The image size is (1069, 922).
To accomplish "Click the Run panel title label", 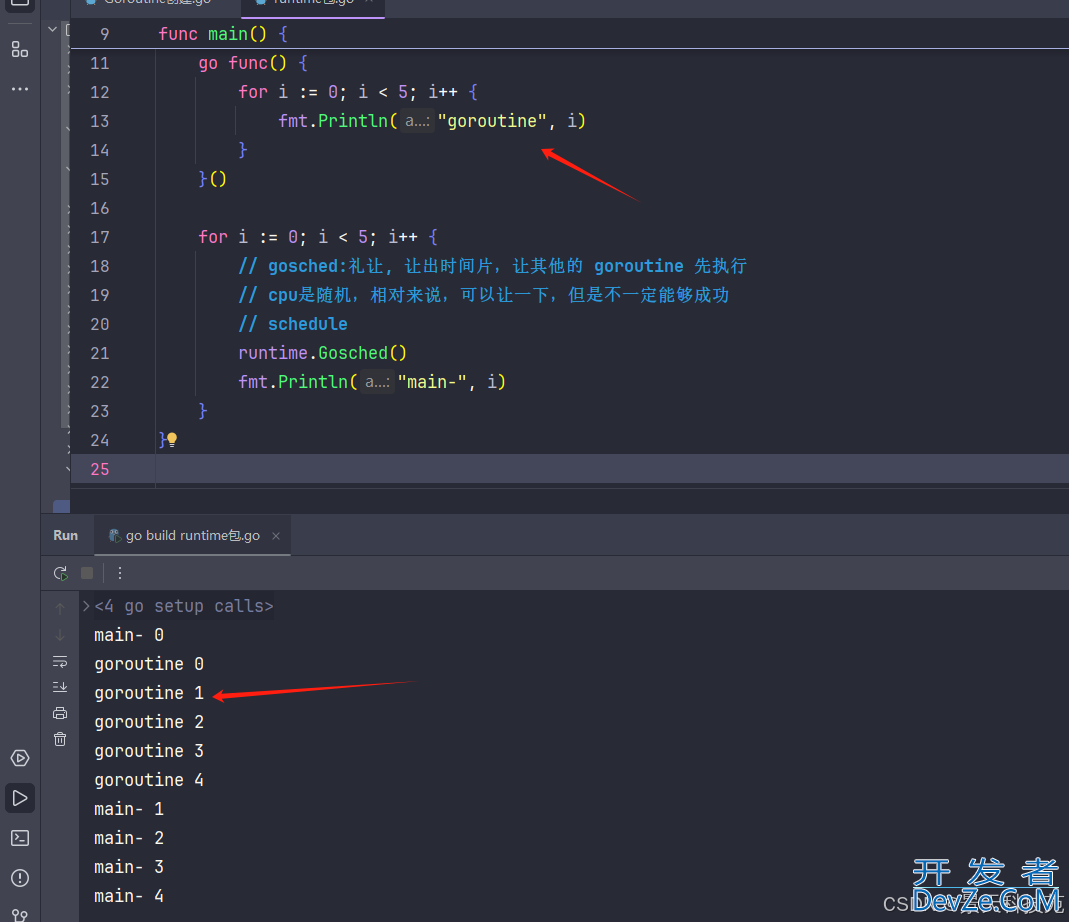I will pyautogui.click(x=65, y=536).
